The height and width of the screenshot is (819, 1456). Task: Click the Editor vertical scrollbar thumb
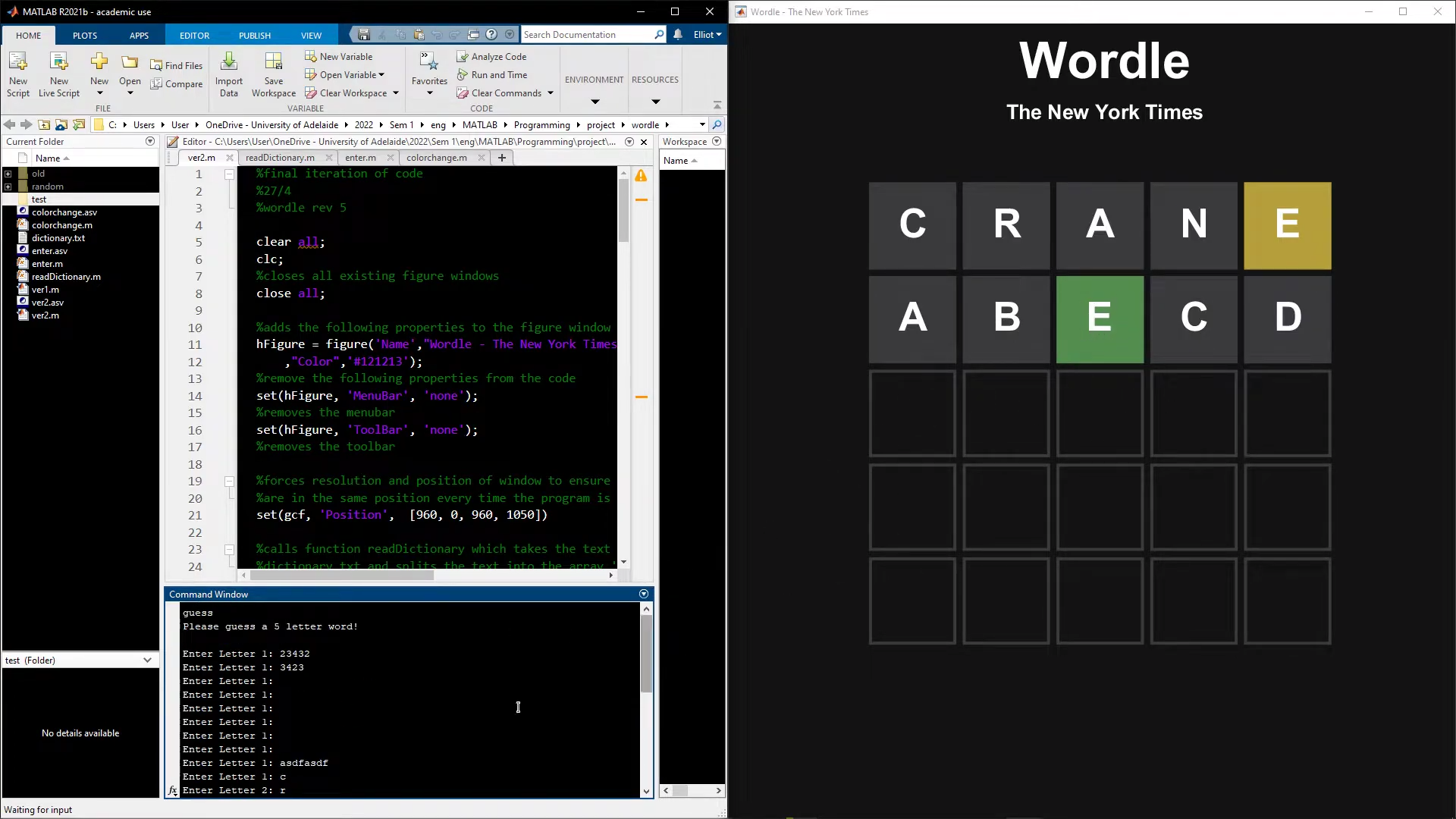(623, 211)
